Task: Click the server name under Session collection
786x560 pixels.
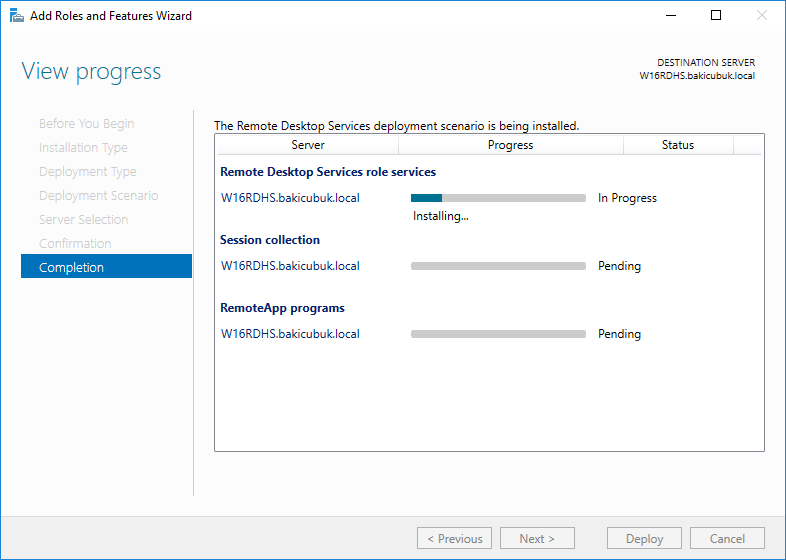Action: pyautogui.click(x=290, y=266)
